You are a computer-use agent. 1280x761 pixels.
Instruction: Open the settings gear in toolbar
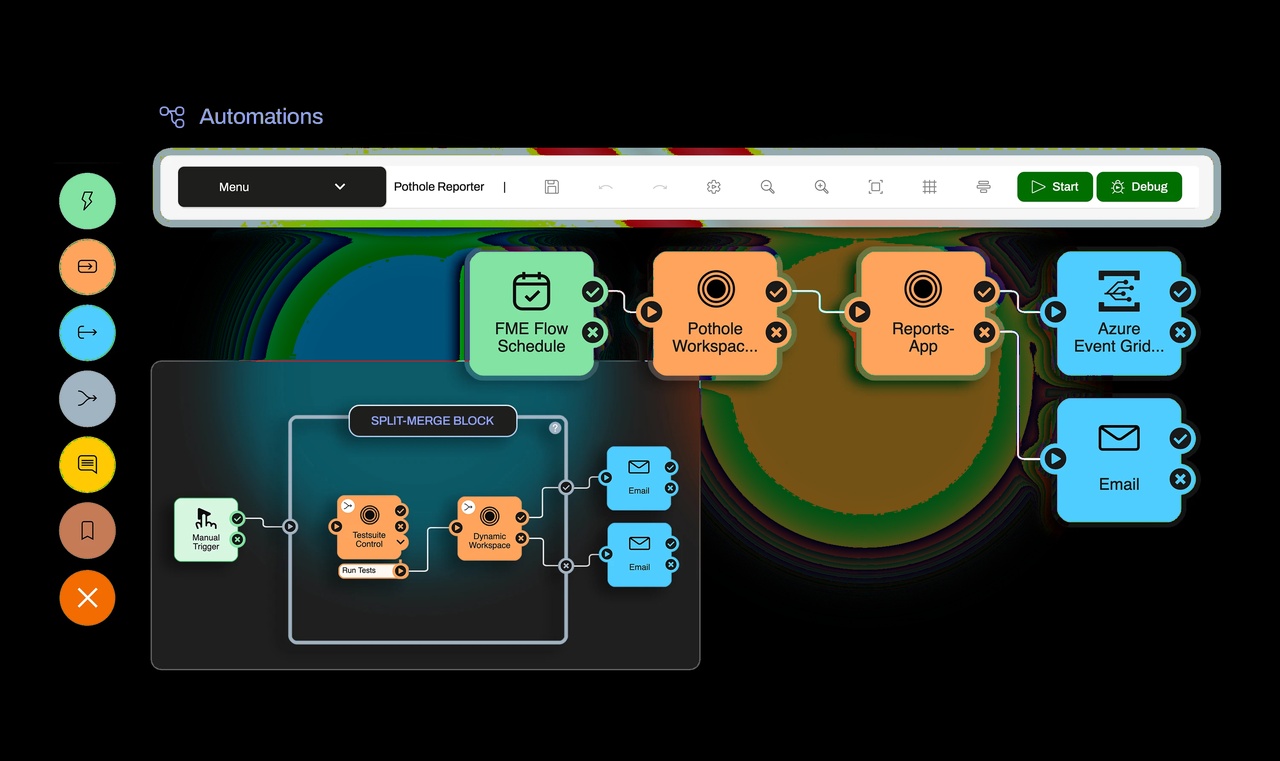pos(714,187)
